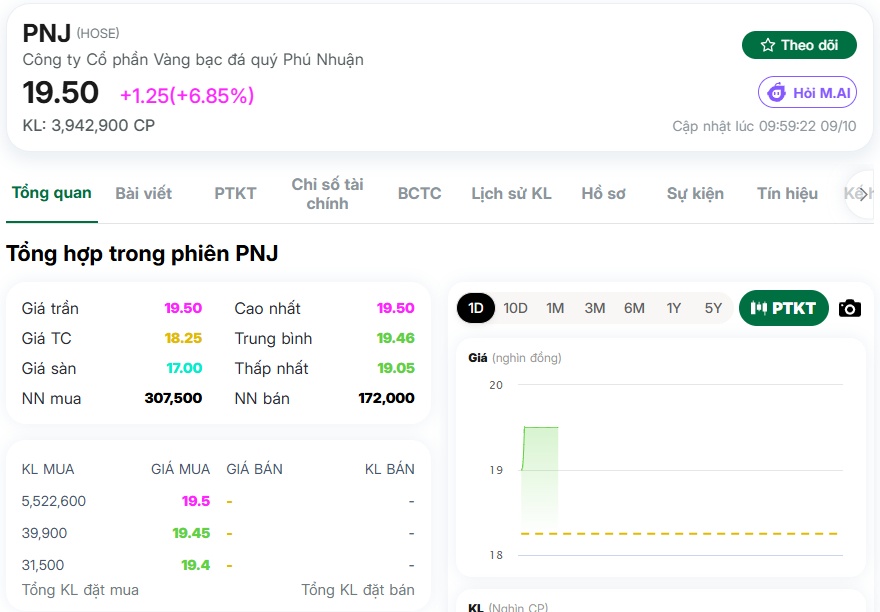Click the Giá trần row label
The image size is (880, 612).
[50, 308]
